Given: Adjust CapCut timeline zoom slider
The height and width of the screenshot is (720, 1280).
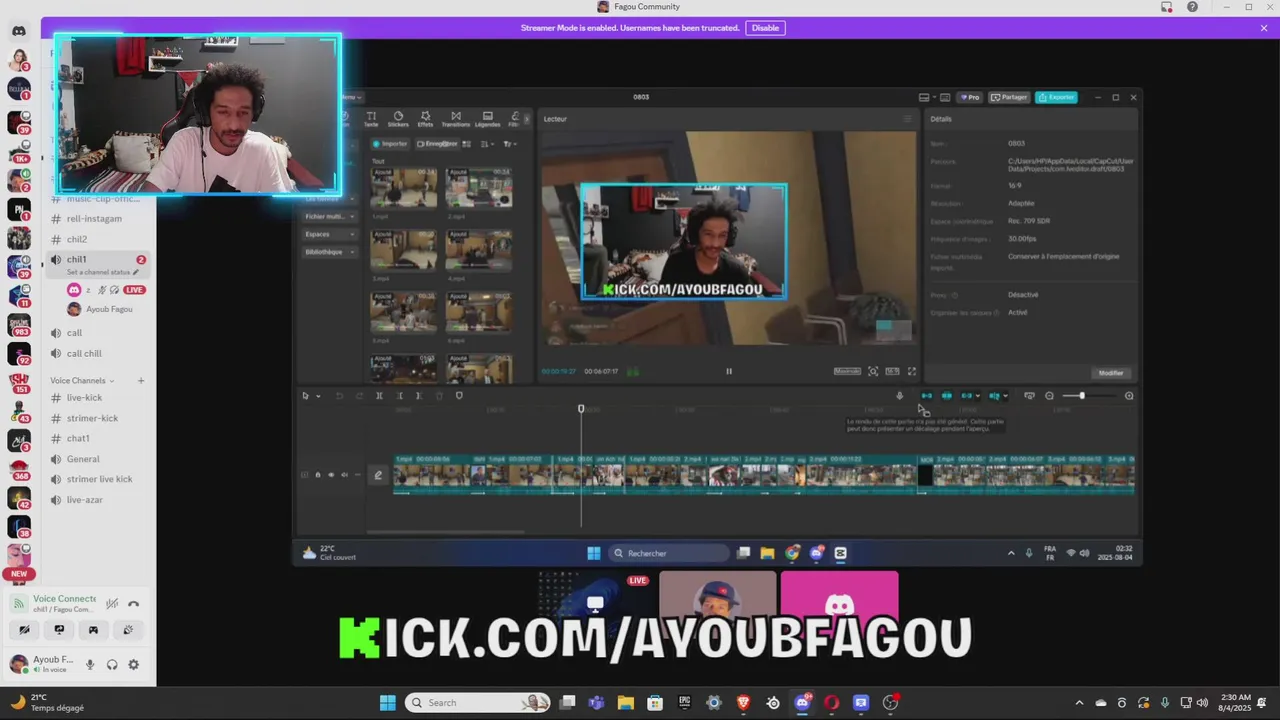Looking at the screenshot, I should point(1081,396).
